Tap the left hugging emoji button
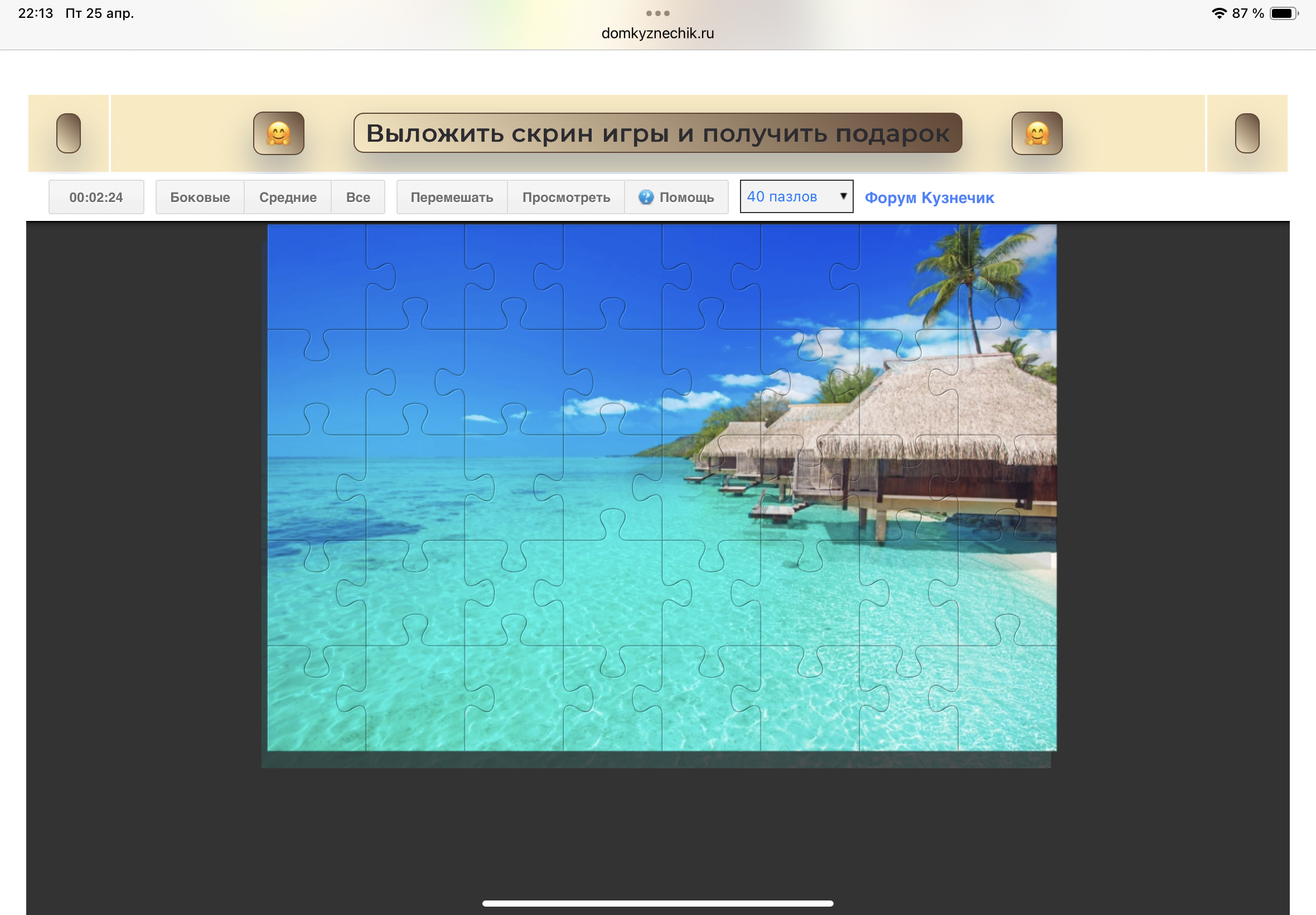 click(x=278, y=133)
